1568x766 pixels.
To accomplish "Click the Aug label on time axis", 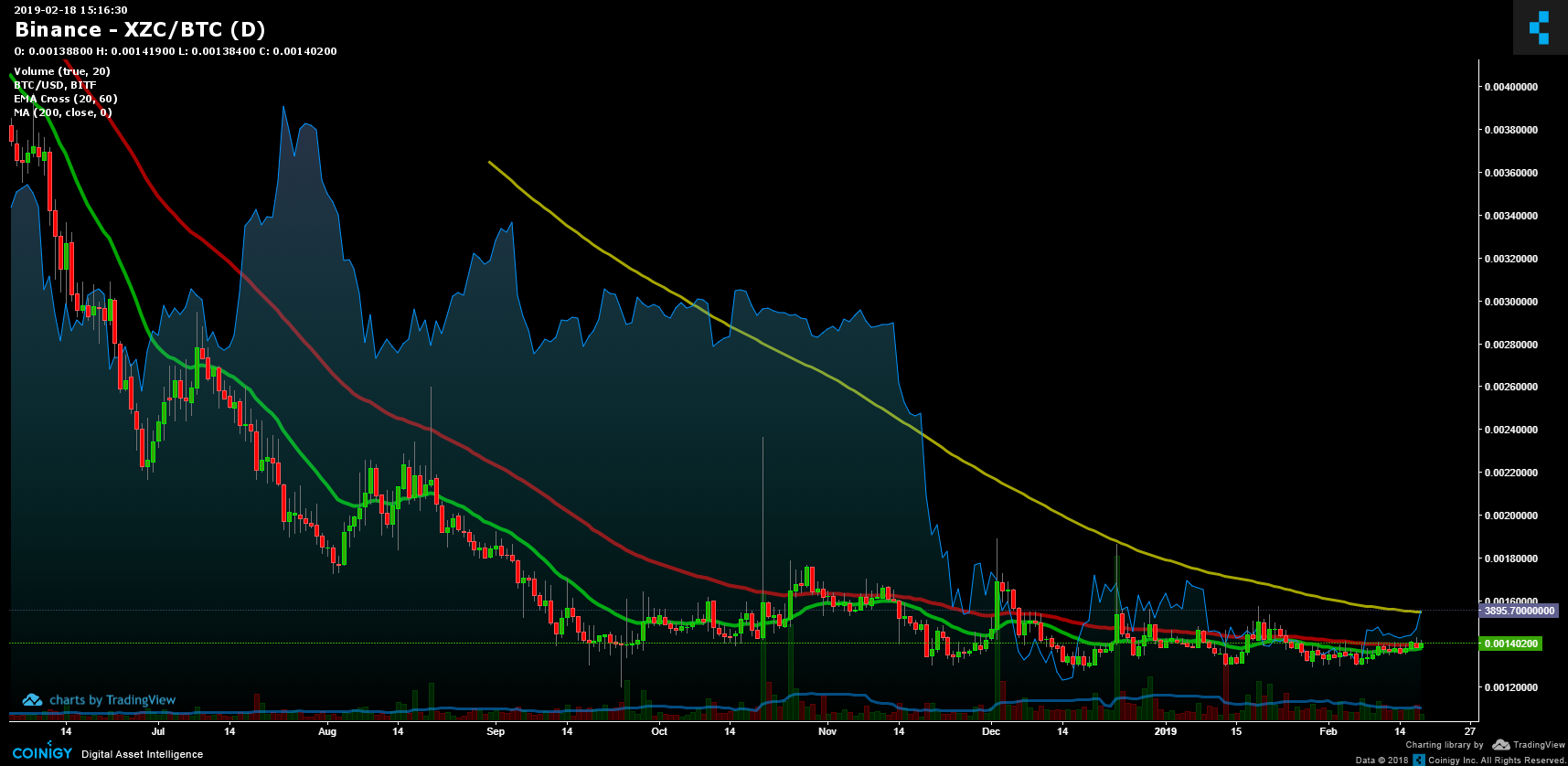I will point(327,731).
